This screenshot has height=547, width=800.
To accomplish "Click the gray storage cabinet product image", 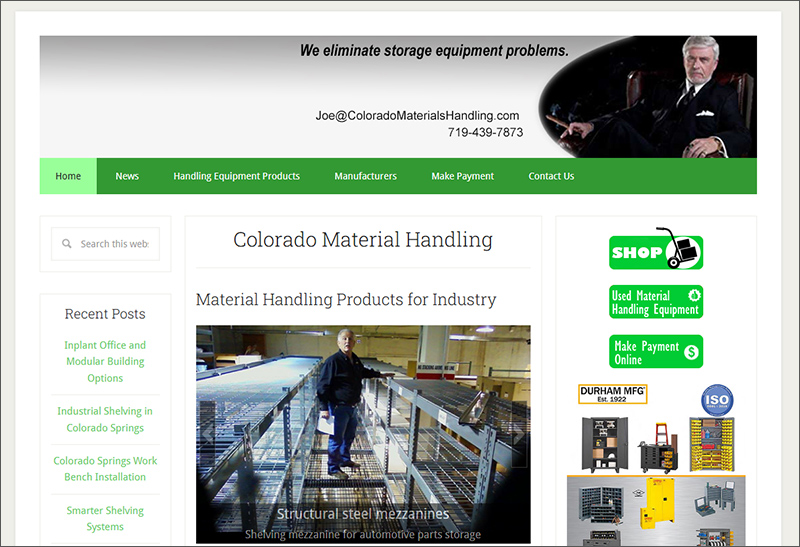I will click(x=605, y=444).
